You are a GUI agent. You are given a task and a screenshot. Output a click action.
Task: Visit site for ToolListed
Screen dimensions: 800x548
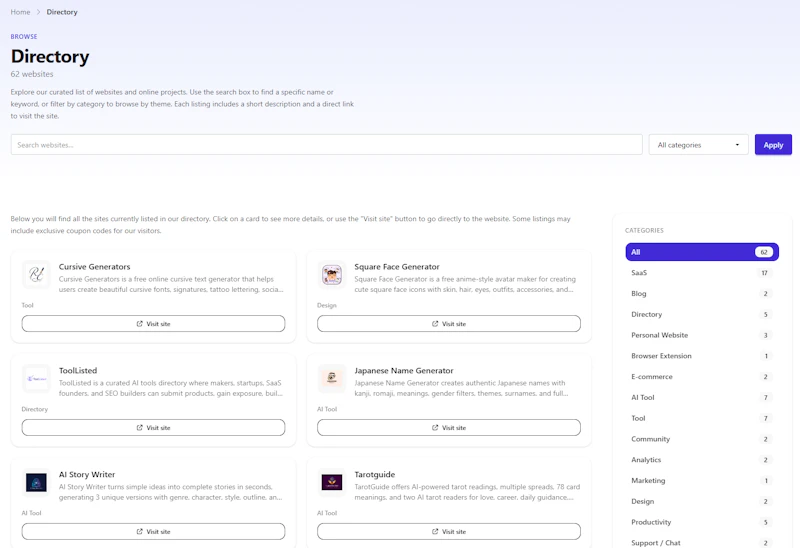coord(154,428)
